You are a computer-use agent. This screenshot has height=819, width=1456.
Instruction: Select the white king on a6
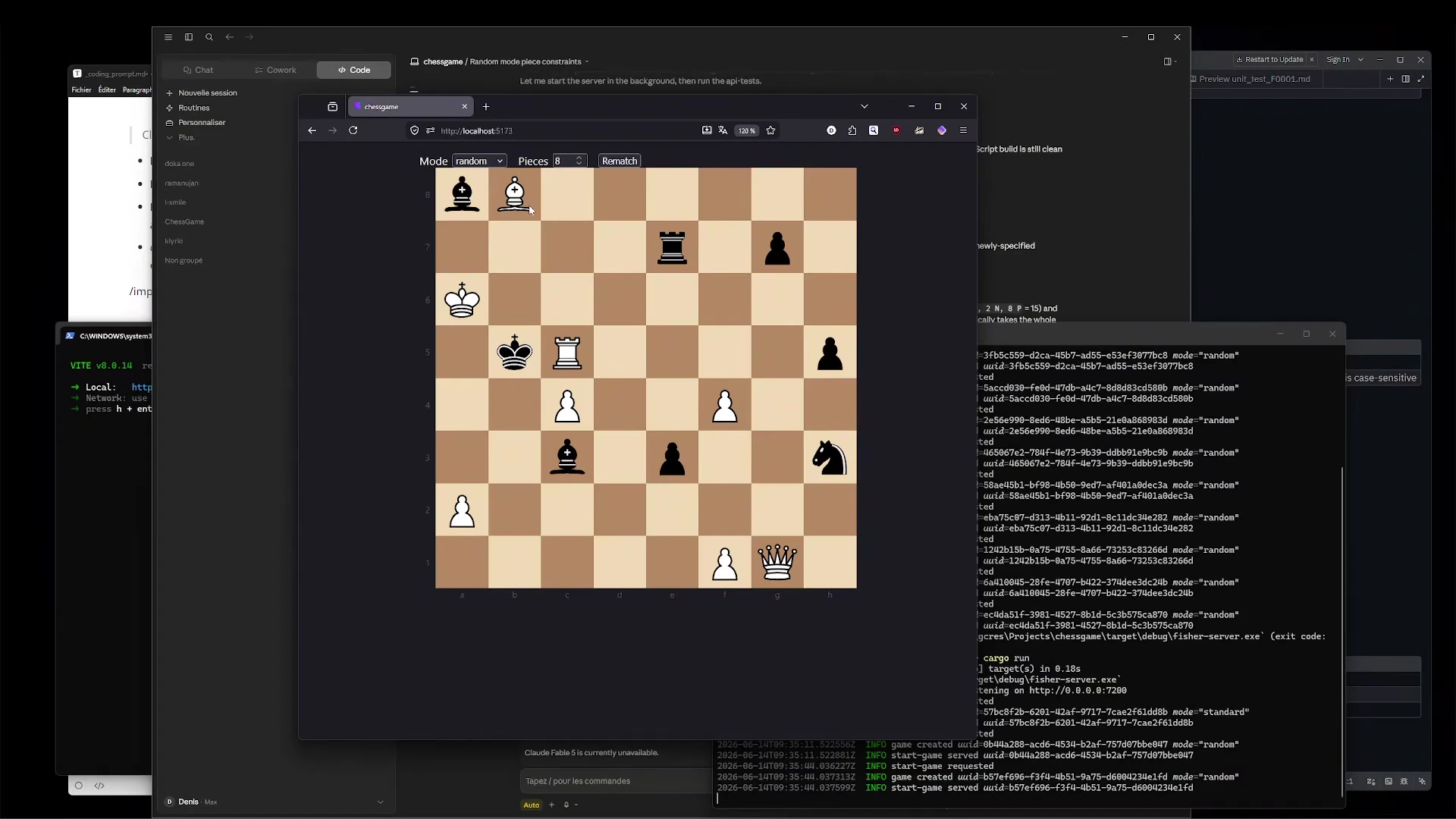[x=462, y=300]
